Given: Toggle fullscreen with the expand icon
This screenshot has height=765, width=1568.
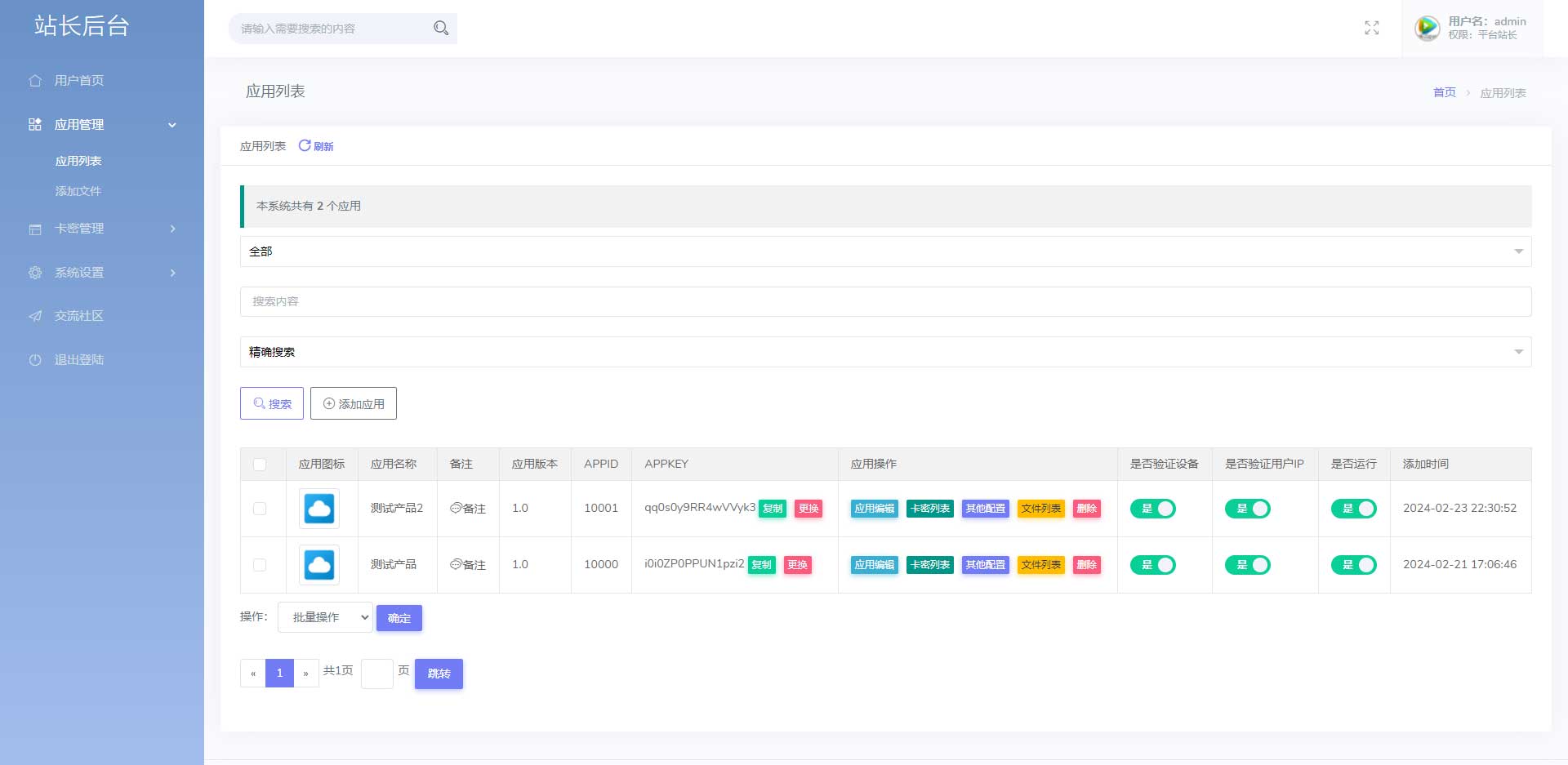Looking at the screenshot, I should click(1372, 28).
